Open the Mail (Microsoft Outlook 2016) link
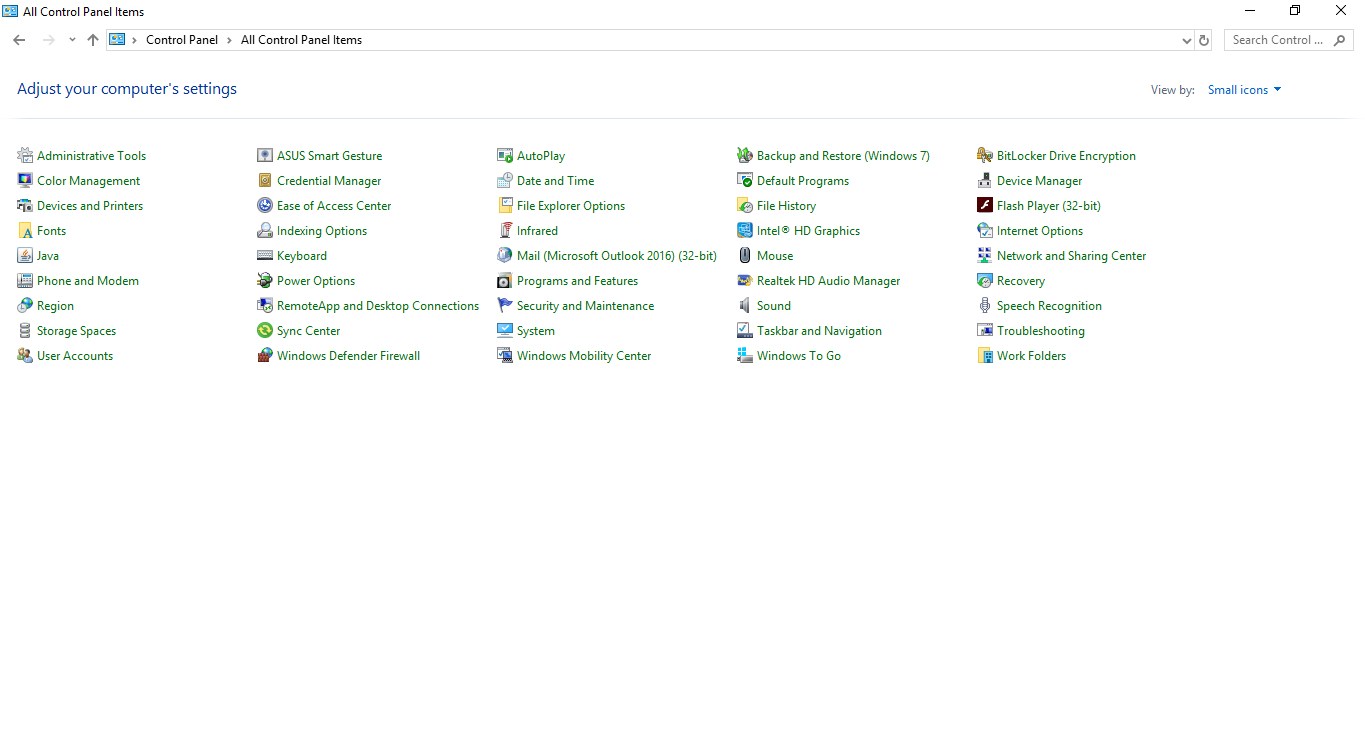 pos(616,256)
